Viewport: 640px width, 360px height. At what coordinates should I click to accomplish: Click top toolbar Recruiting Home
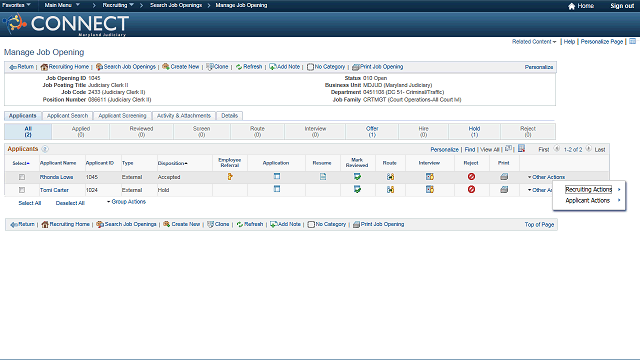pyautogui.click(x=65, y=67)
